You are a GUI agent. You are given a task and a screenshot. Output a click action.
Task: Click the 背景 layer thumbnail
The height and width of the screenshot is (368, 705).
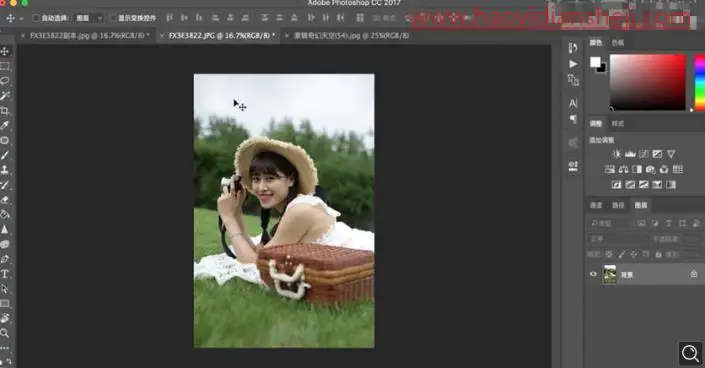[x=610, y=274]
